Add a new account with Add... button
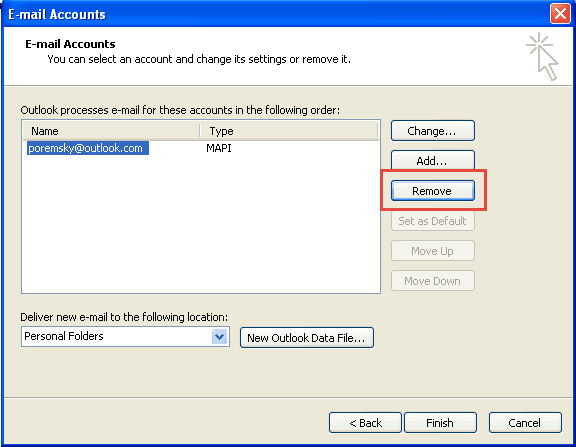This screenshot has width=576, height=447. point(433,161)
